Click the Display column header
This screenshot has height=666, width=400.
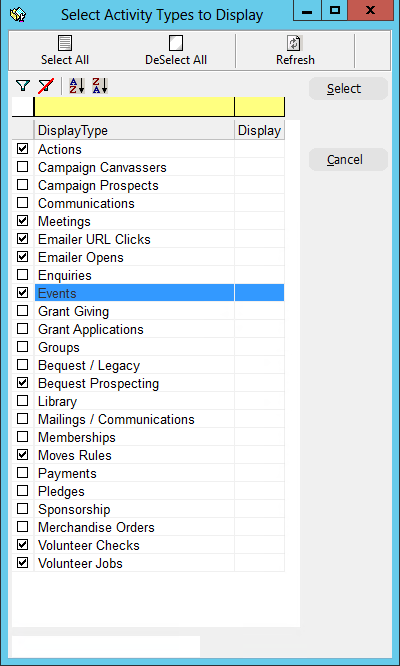pyautogui.click(x=259, y=130)
